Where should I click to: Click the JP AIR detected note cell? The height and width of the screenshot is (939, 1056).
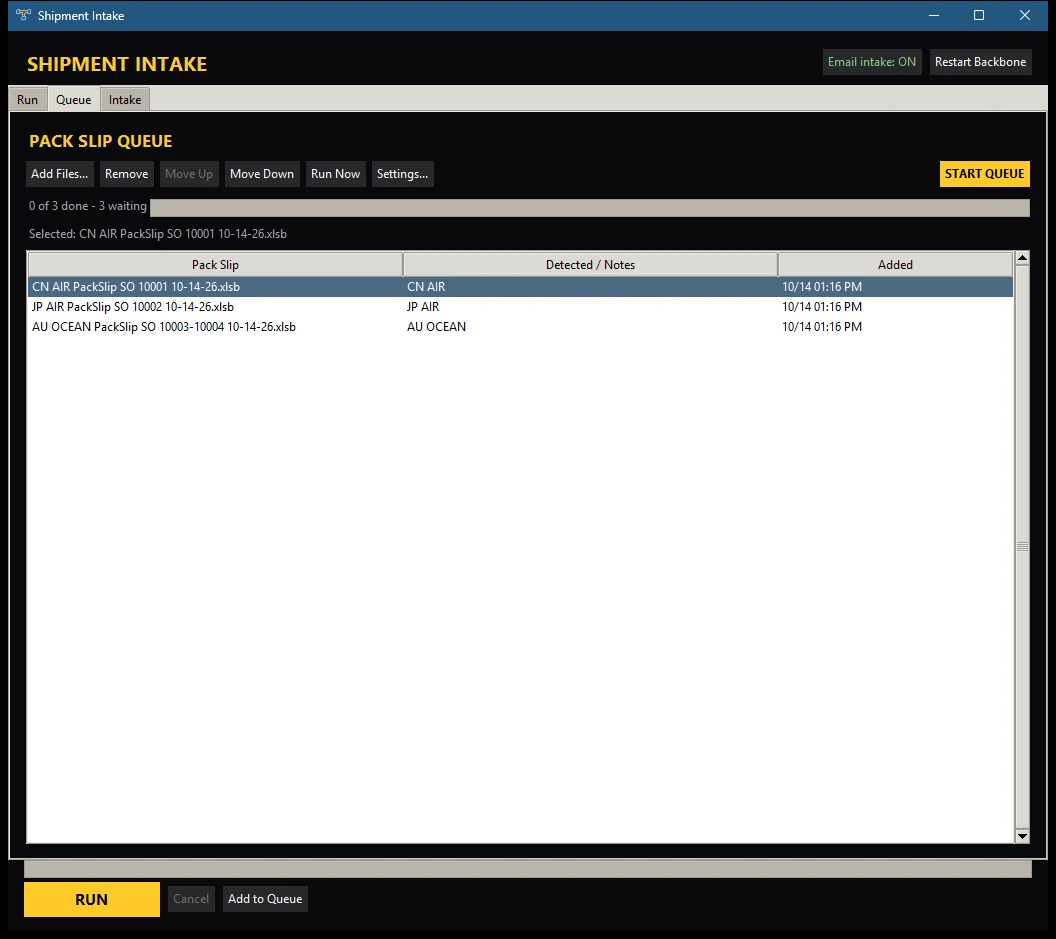(423, 307)
